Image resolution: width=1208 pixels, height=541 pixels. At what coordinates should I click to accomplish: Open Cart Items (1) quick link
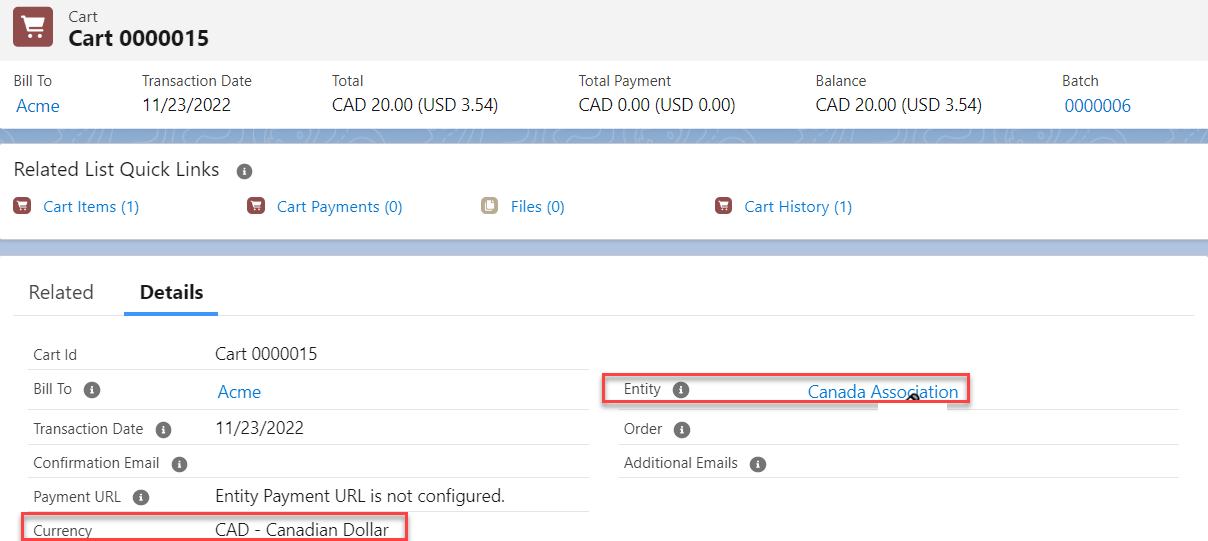click(x=91, y=207)
